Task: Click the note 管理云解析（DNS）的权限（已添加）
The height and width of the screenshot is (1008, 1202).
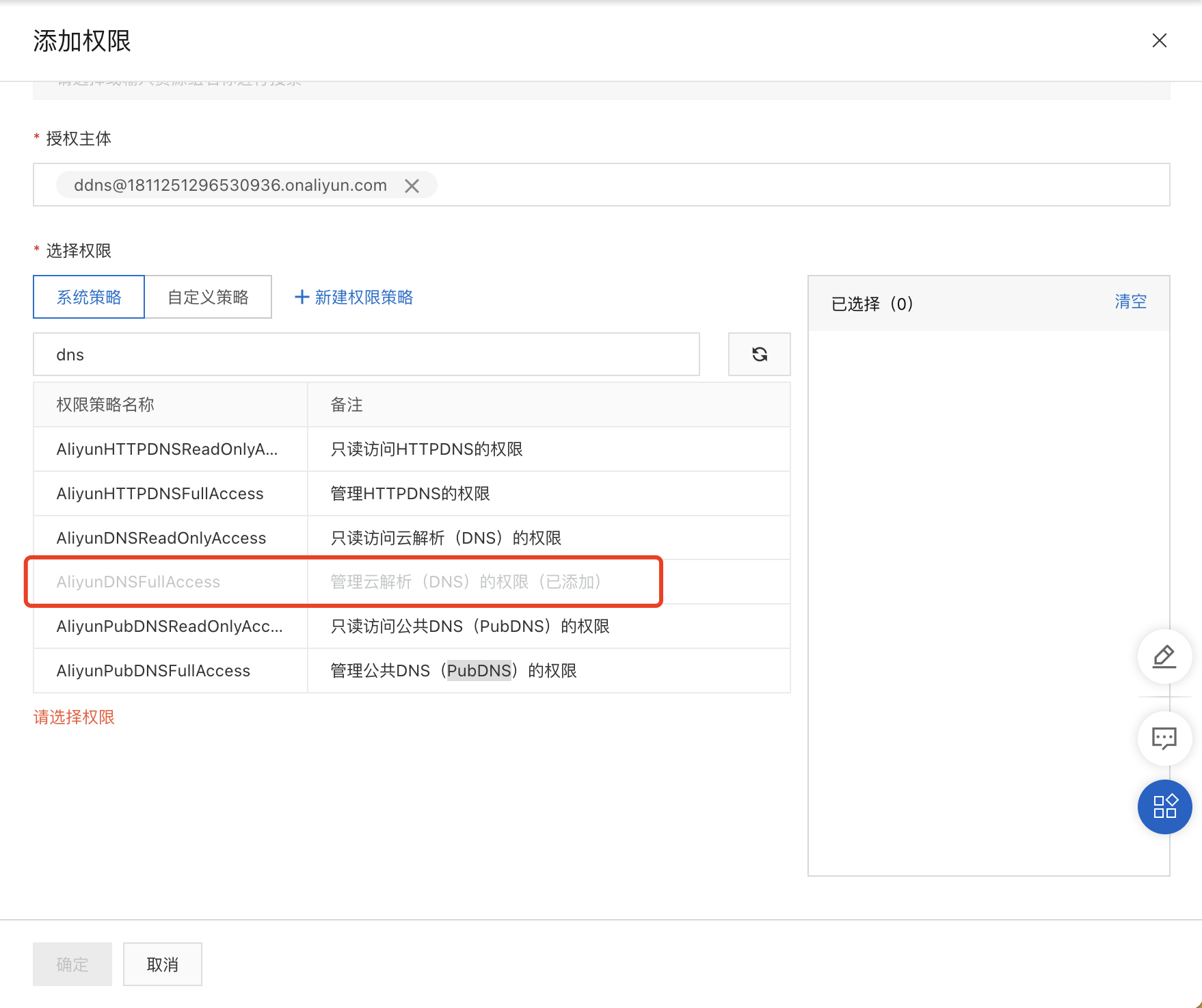Action: [x=466, y=582]
